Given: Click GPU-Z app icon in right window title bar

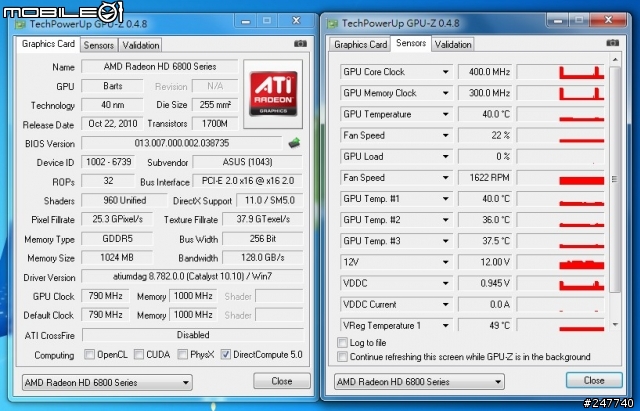Looking at the screenshot, I should click(332, 24).
